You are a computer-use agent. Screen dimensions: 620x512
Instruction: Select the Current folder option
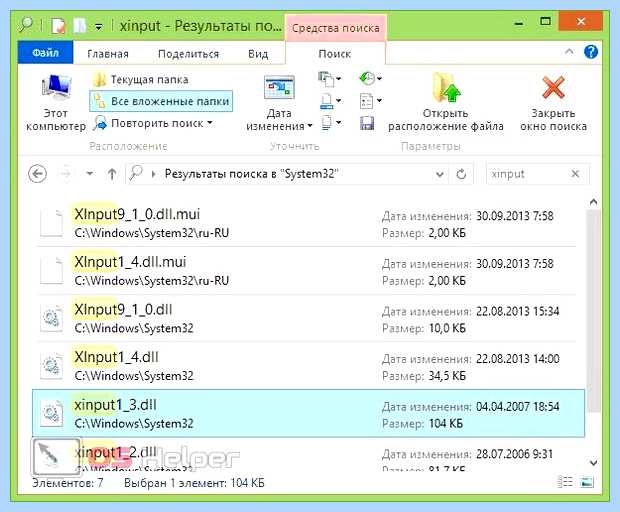click(141, 80)
